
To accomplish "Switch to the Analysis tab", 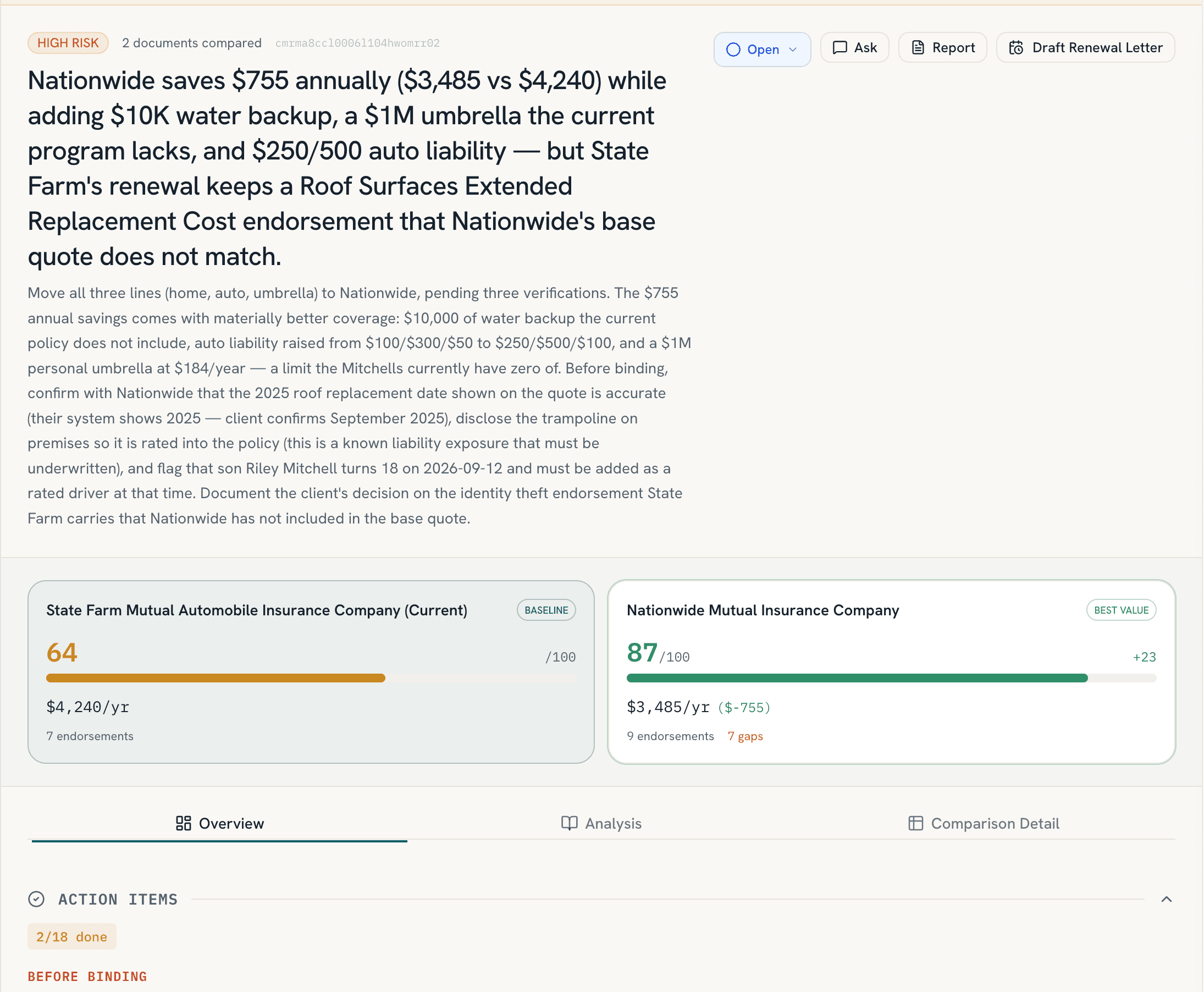I will [x=601, y=823].
